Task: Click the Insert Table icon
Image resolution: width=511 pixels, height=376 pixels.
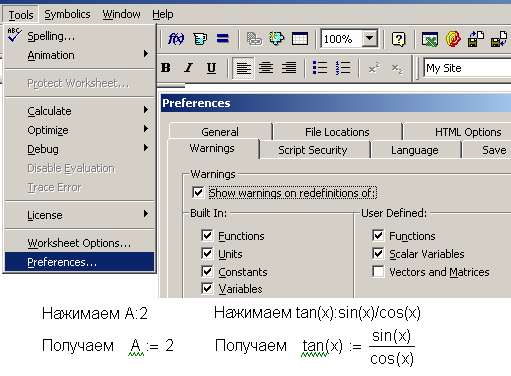Action: [x=300, y=39]
